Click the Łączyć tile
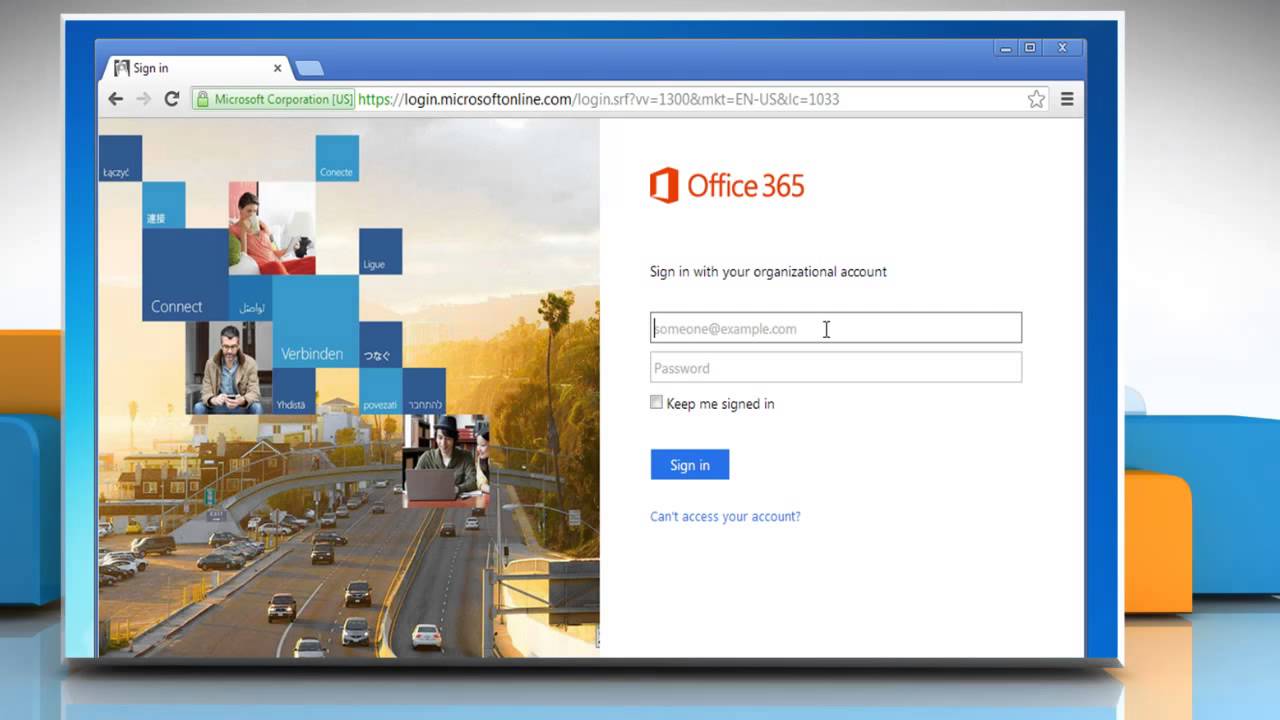This screenshot has height=720, width=1280. 120,158
